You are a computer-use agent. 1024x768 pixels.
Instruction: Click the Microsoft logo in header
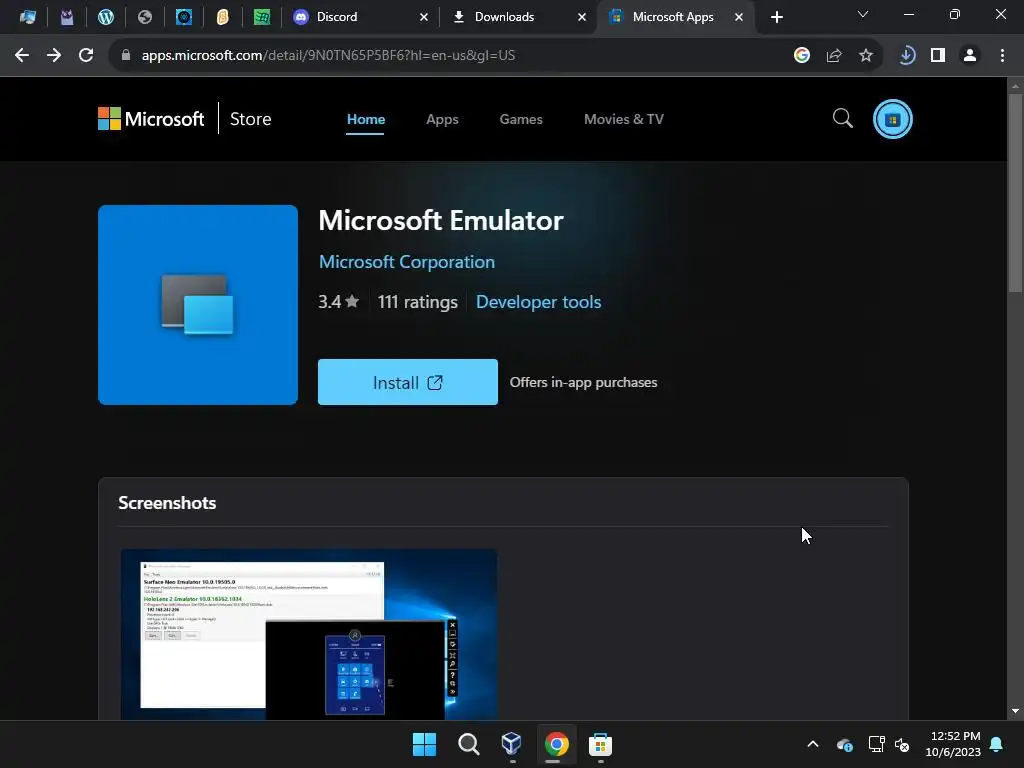coord(151,119)
